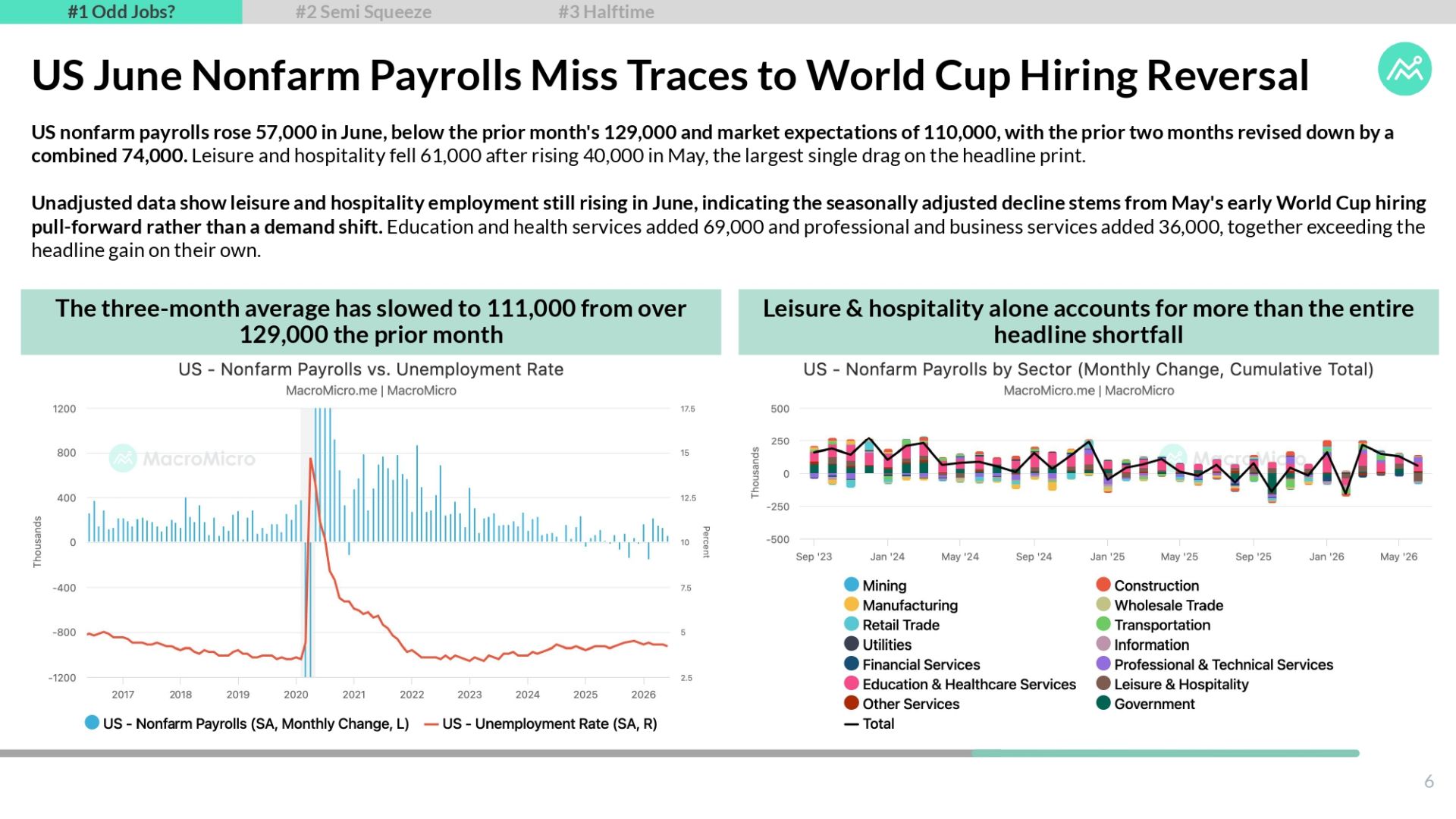Image resolution: width=1456 pixels, height=819 pixels.
Task: Click the Professional & Technical Services legend label
Action: click(1223, 664)
